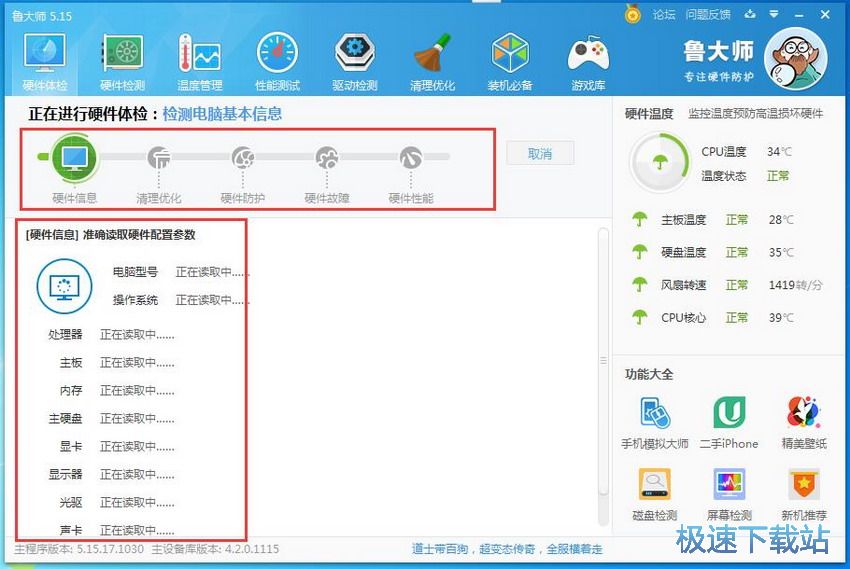The height and width of the screenshot is (569, 850).
Task: Click the 主程序版本 5.15.17.1030 text
Action: (x=79, y=549)
